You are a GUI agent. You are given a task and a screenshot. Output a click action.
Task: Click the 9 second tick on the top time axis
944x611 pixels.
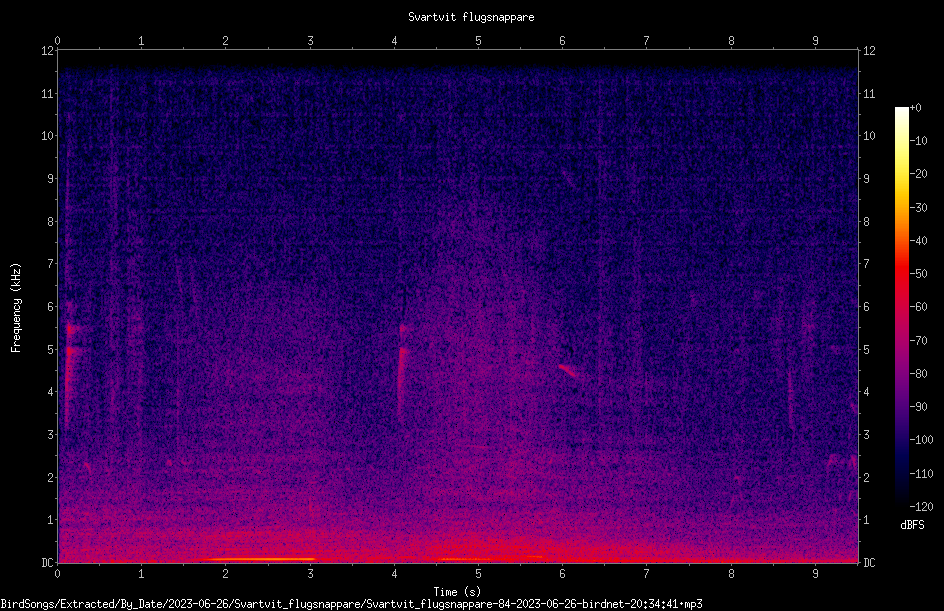[816, 41]
